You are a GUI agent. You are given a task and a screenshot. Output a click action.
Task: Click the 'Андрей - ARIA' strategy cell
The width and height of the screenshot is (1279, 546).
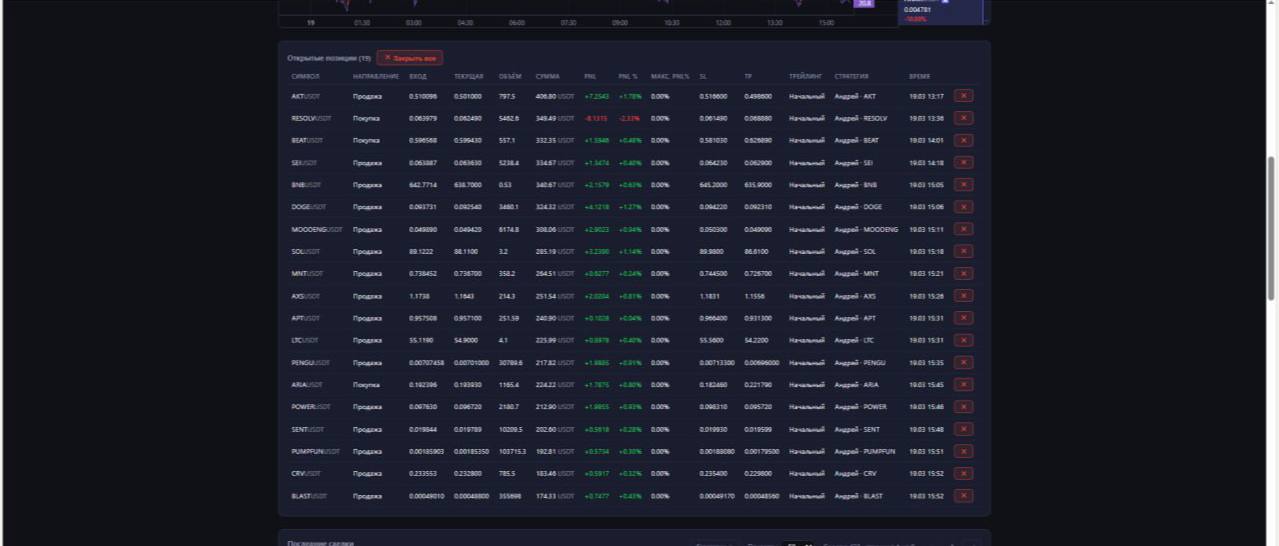857,384
